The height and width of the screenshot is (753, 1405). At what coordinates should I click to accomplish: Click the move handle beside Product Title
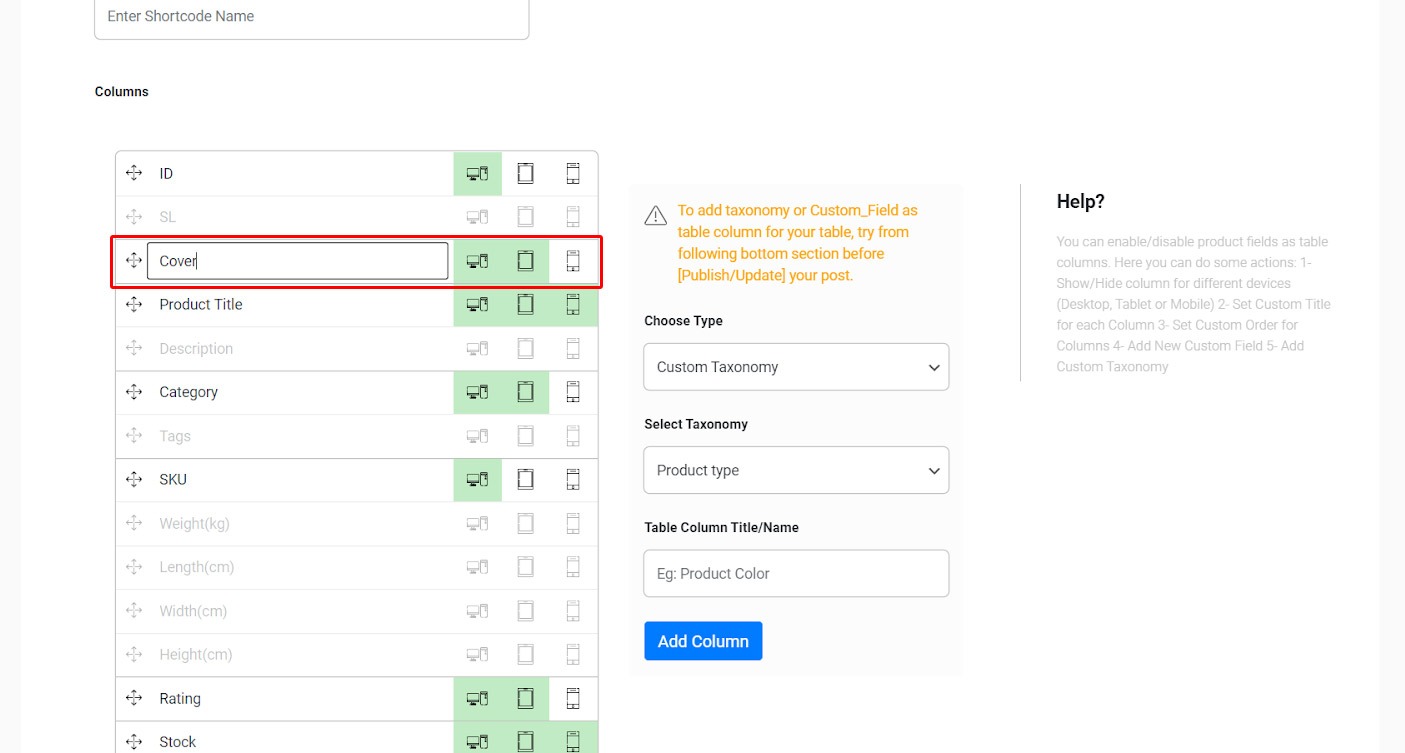[x=134, y=304]
